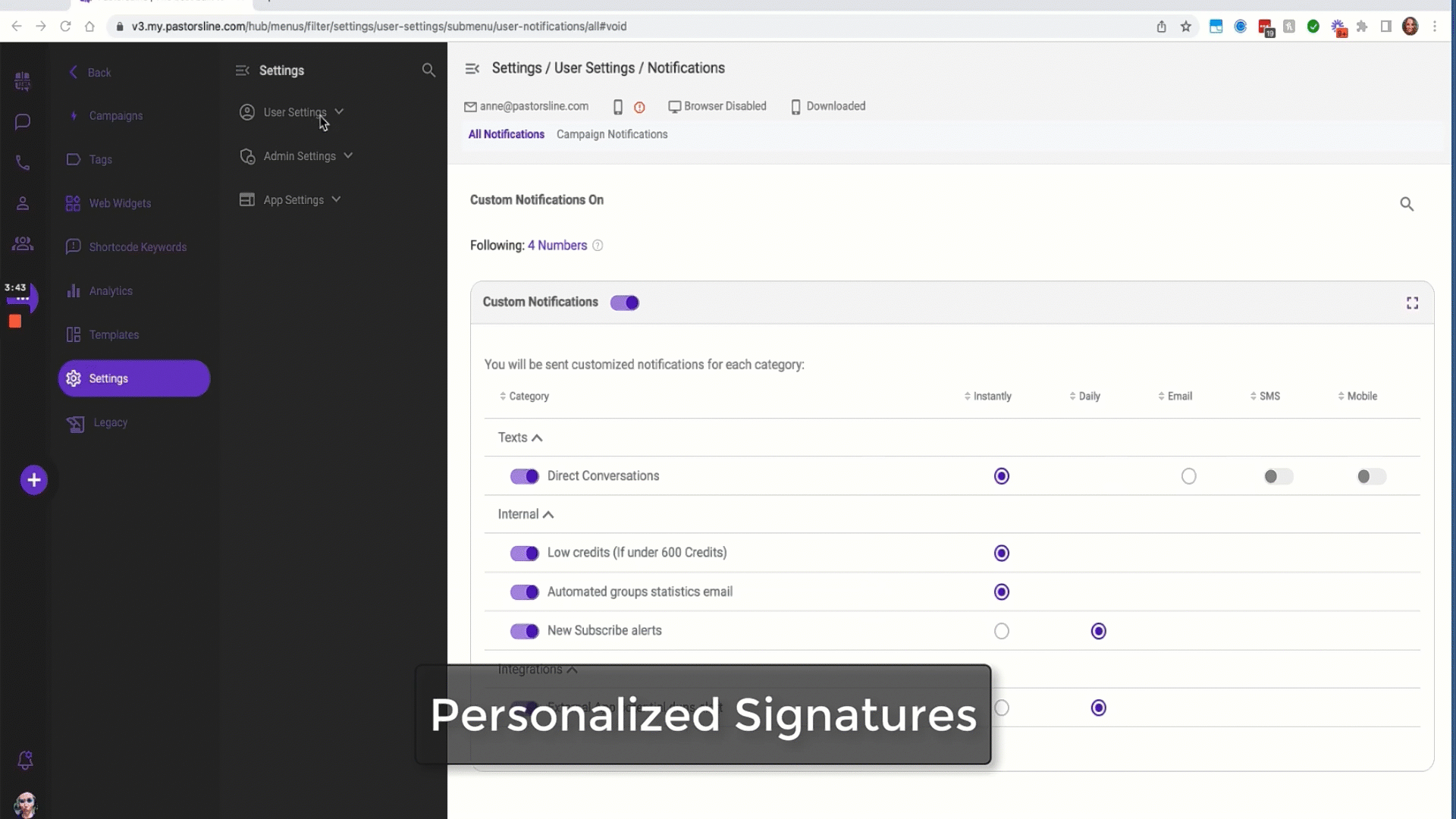Click the mobile phone icon near email
This screenshot has width=1456, height=819.
(618, 108)
